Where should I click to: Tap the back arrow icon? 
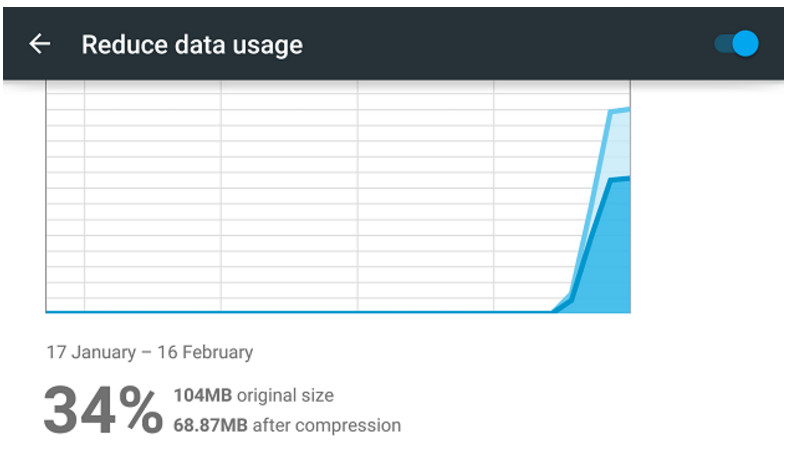pos(39,44)
